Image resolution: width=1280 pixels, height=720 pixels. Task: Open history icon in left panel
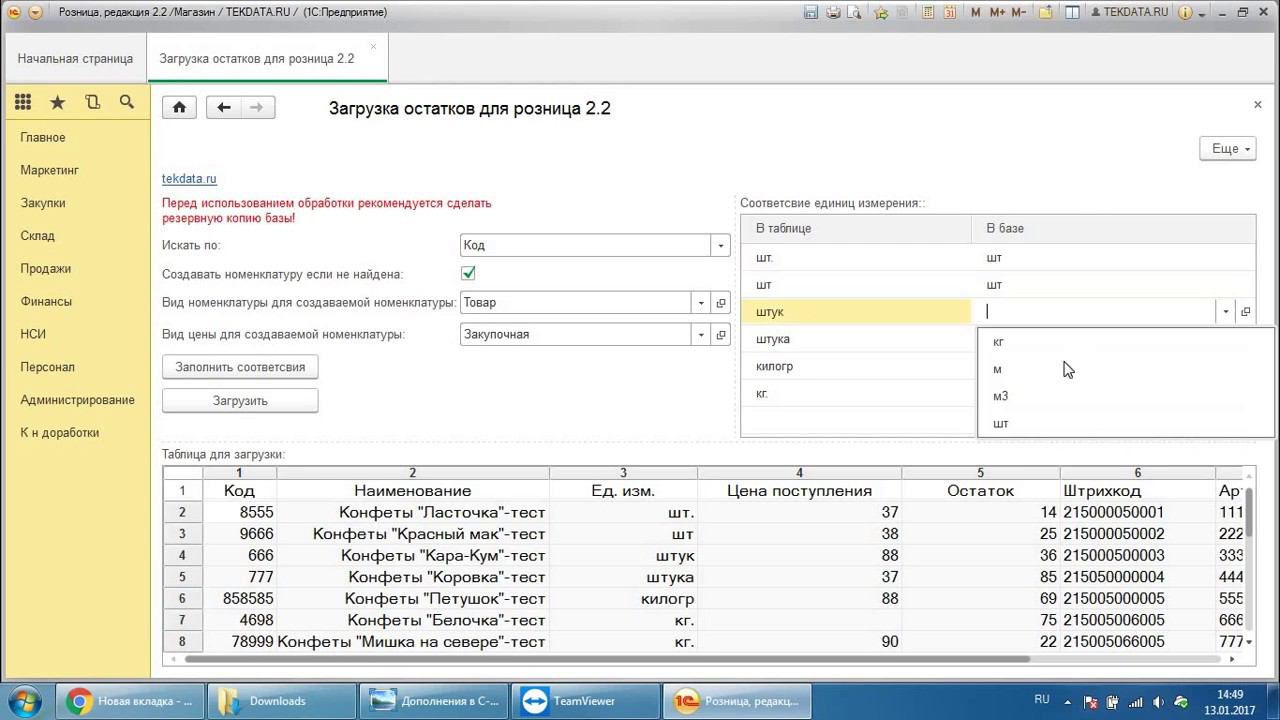[x=93, y=102]
